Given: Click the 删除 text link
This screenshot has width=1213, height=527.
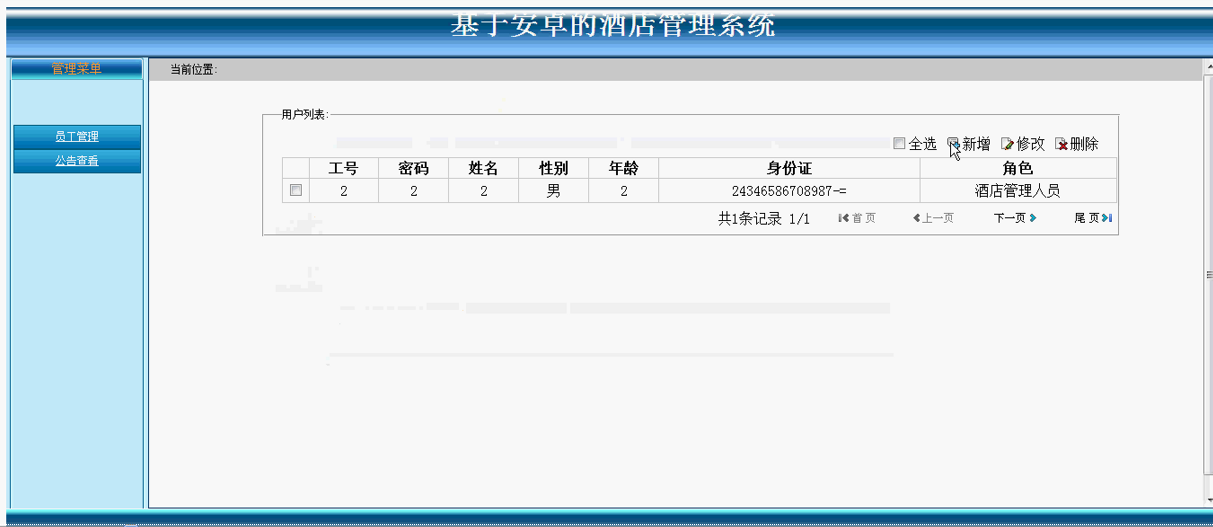Looking at the screenshot, I should click(x=1084, y=144).
